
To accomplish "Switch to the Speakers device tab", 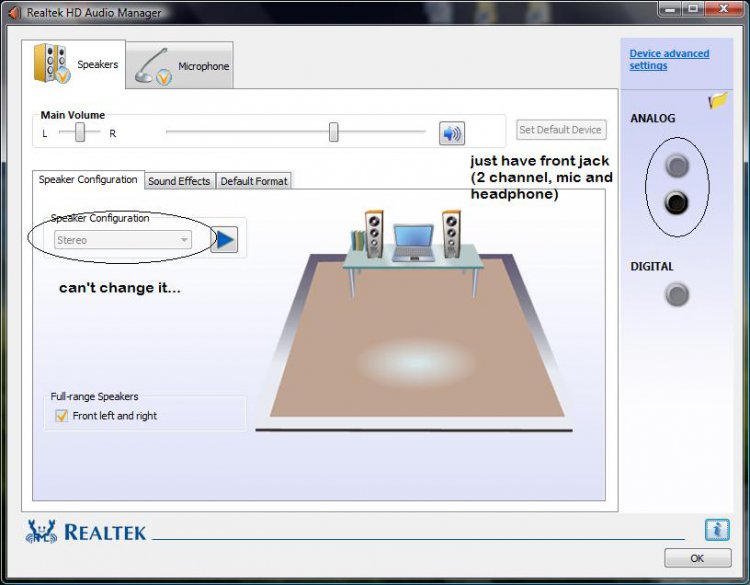I will (x=74, y=64).
